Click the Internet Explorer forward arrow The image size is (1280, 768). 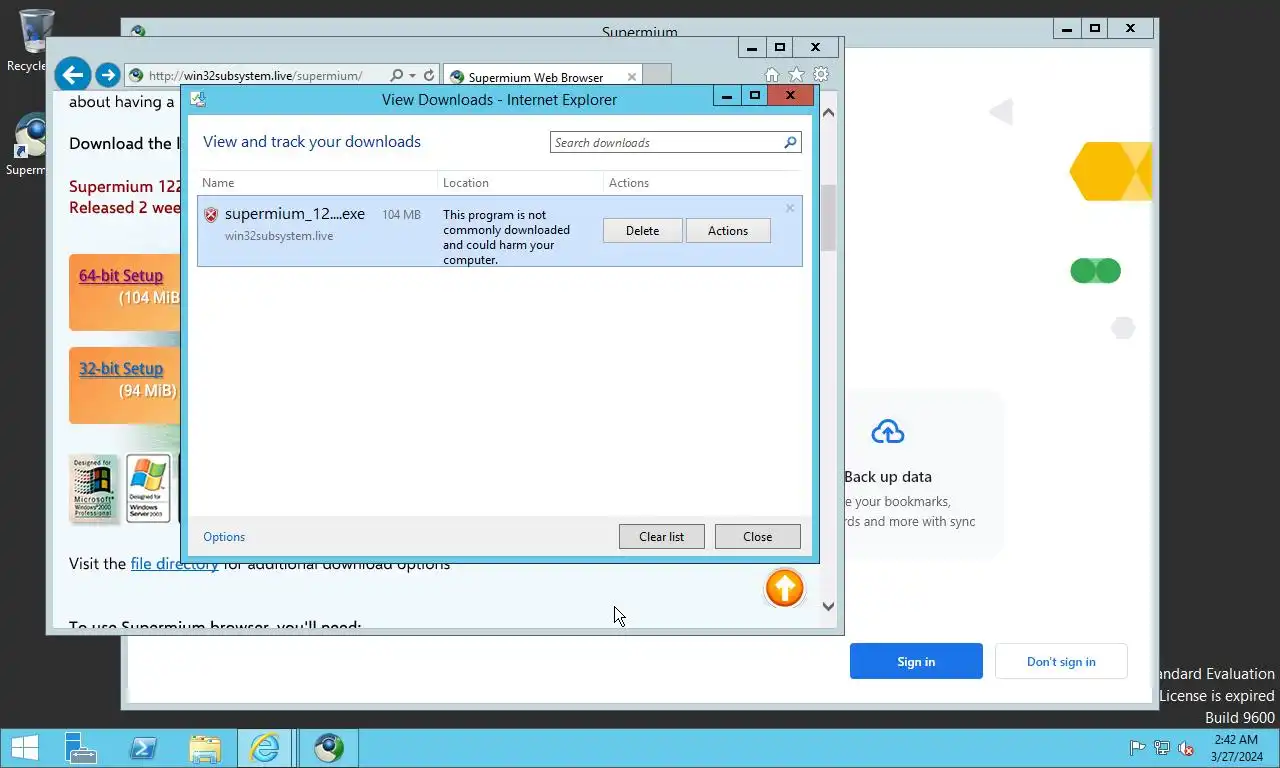click(107, 75)
